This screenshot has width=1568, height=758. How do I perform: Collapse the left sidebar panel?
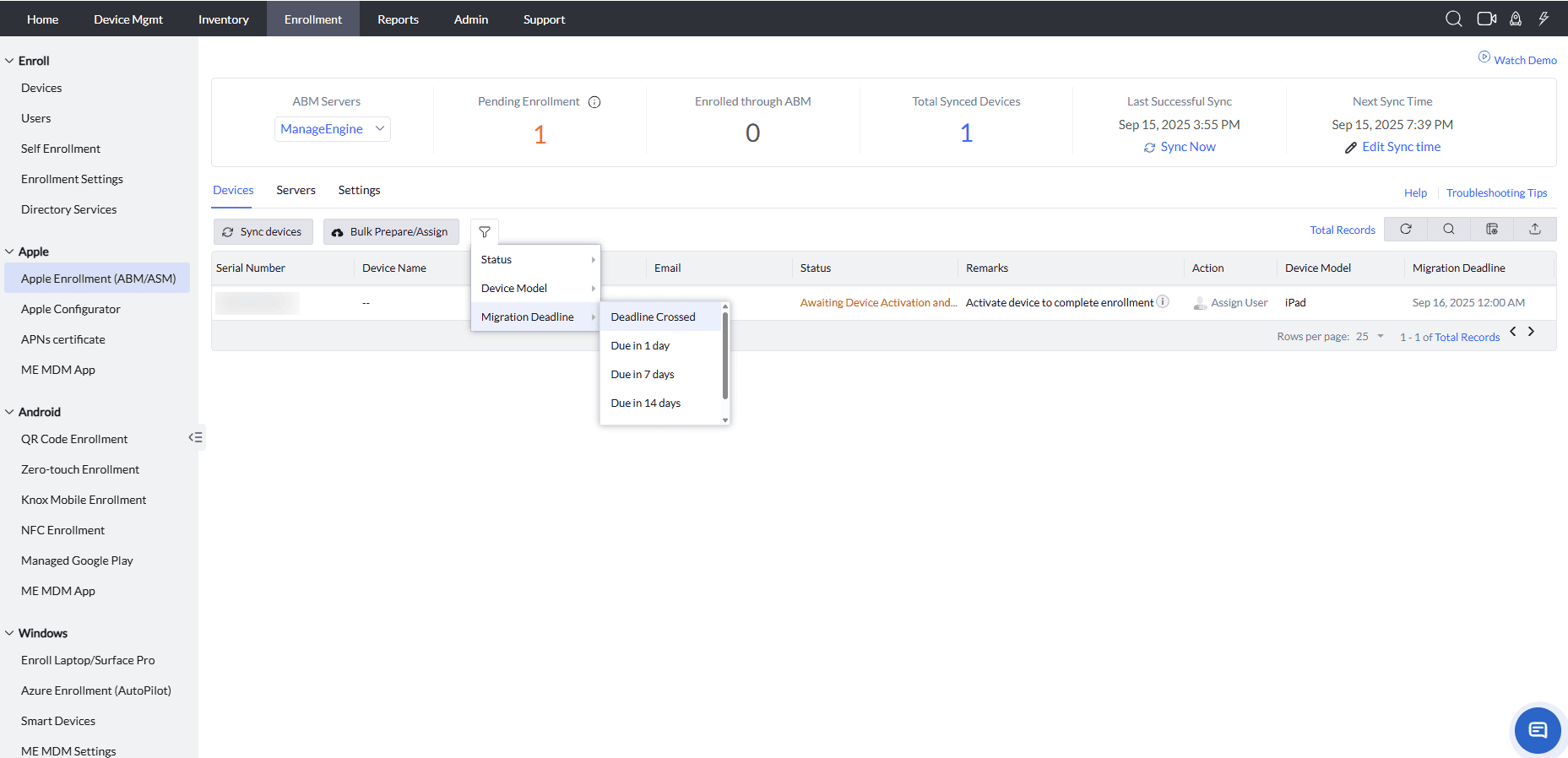[196, 437]
